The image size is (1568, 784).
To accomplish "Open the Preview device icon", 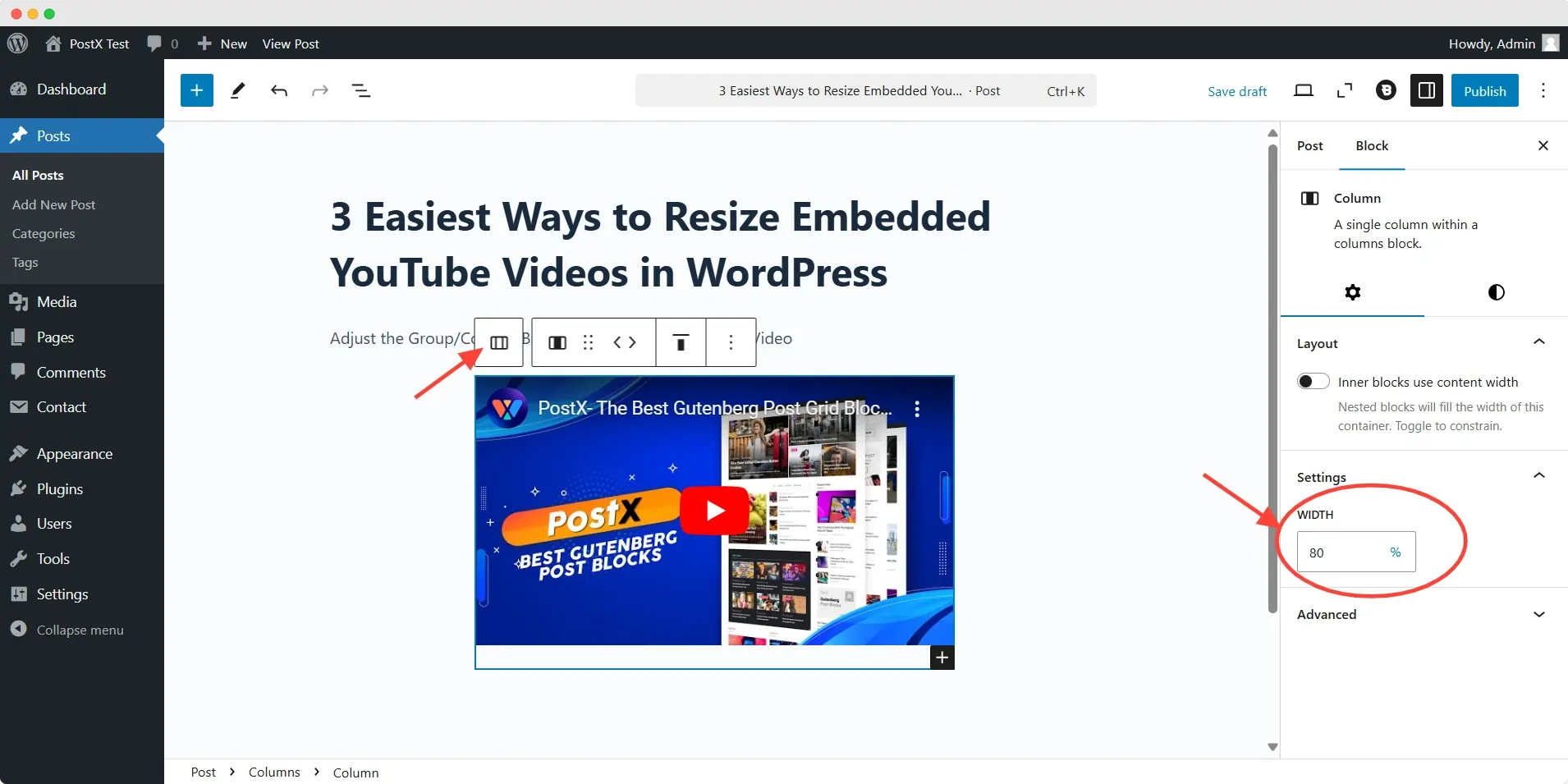I will tap(1304, 90).
